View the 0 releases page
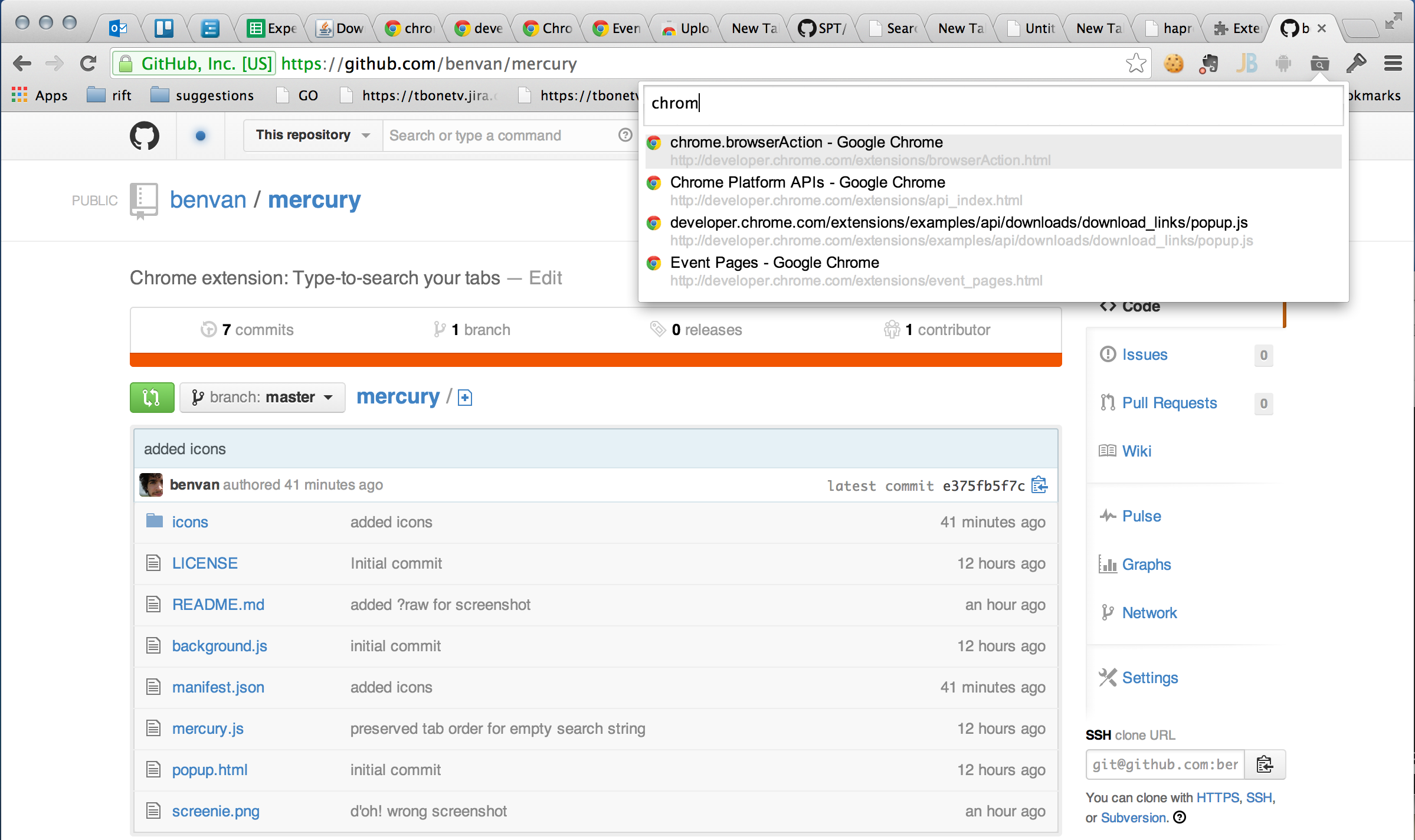The height and width of the screenshot is (840, 1415). click(x=696, y=330)
